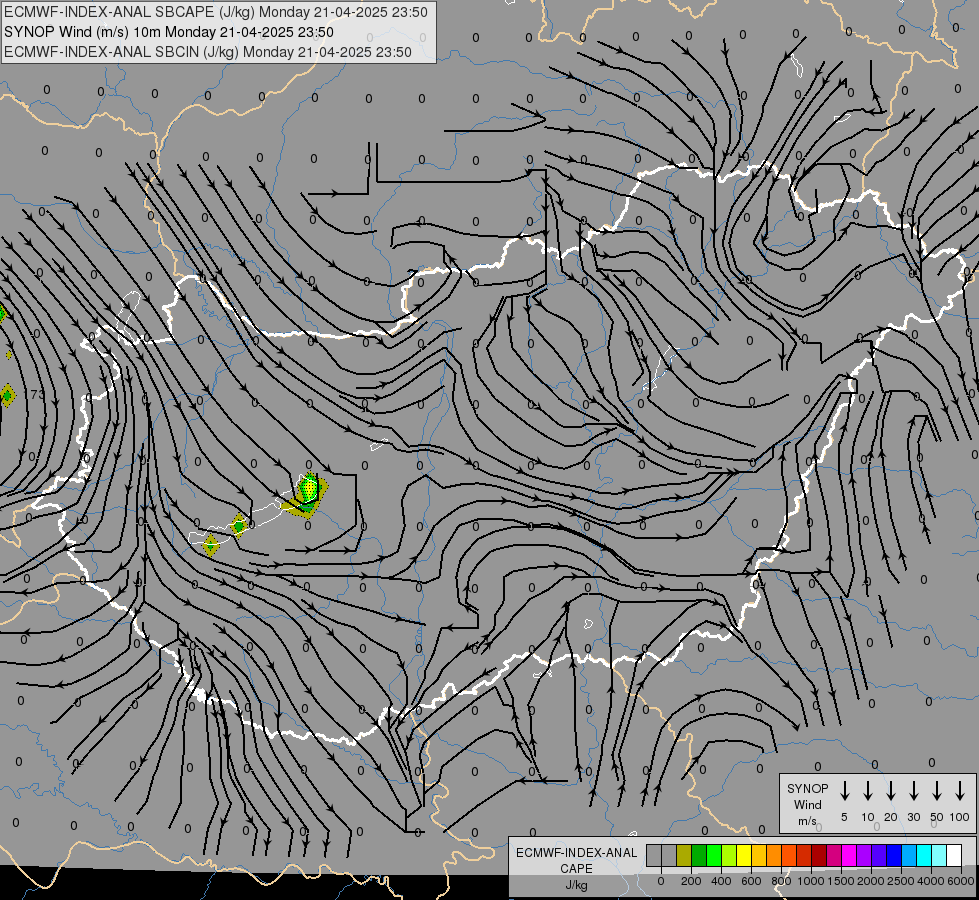Pick the white swatch in CAPE scale

(955, 855)
